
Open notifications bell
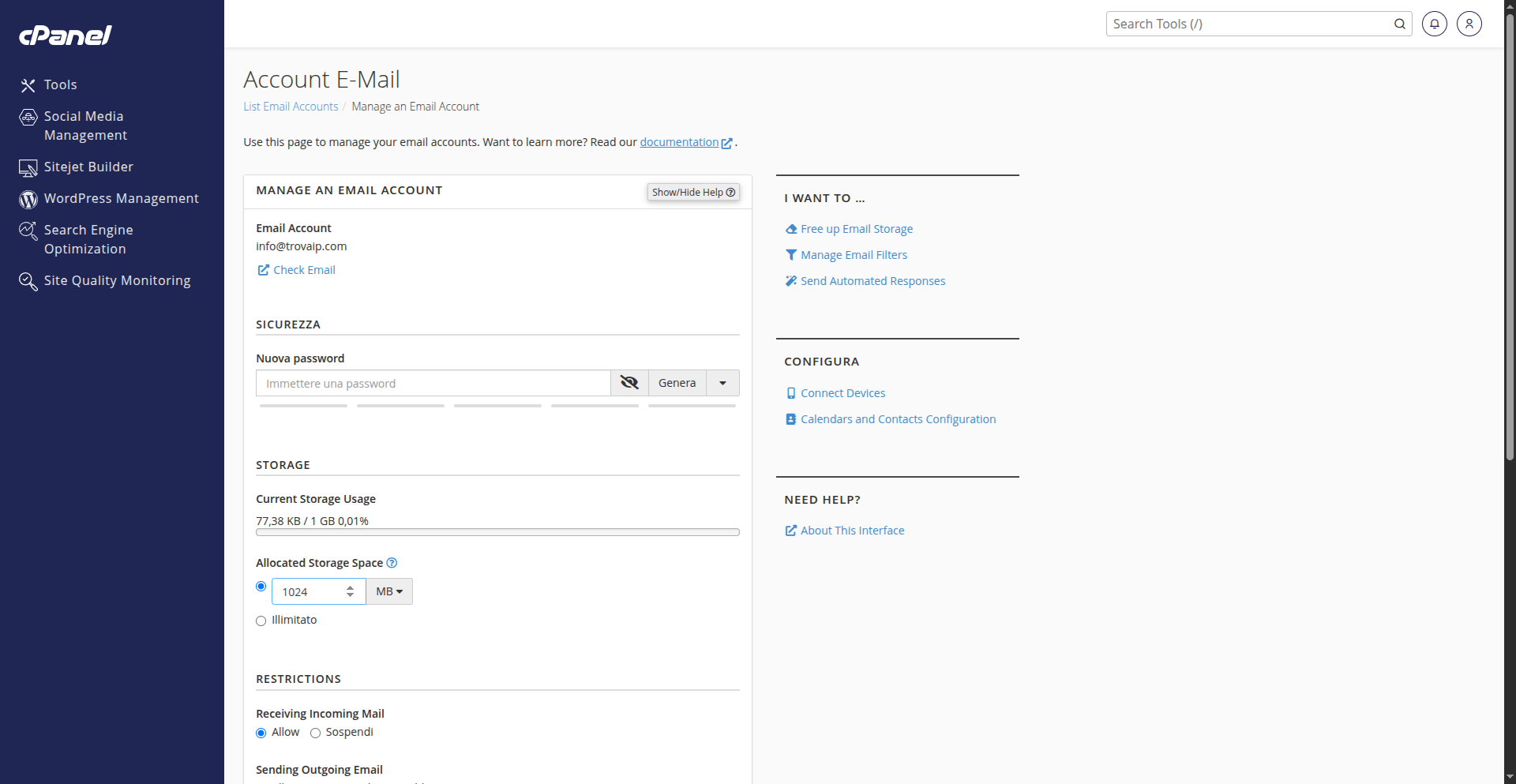coord(1435,24)
